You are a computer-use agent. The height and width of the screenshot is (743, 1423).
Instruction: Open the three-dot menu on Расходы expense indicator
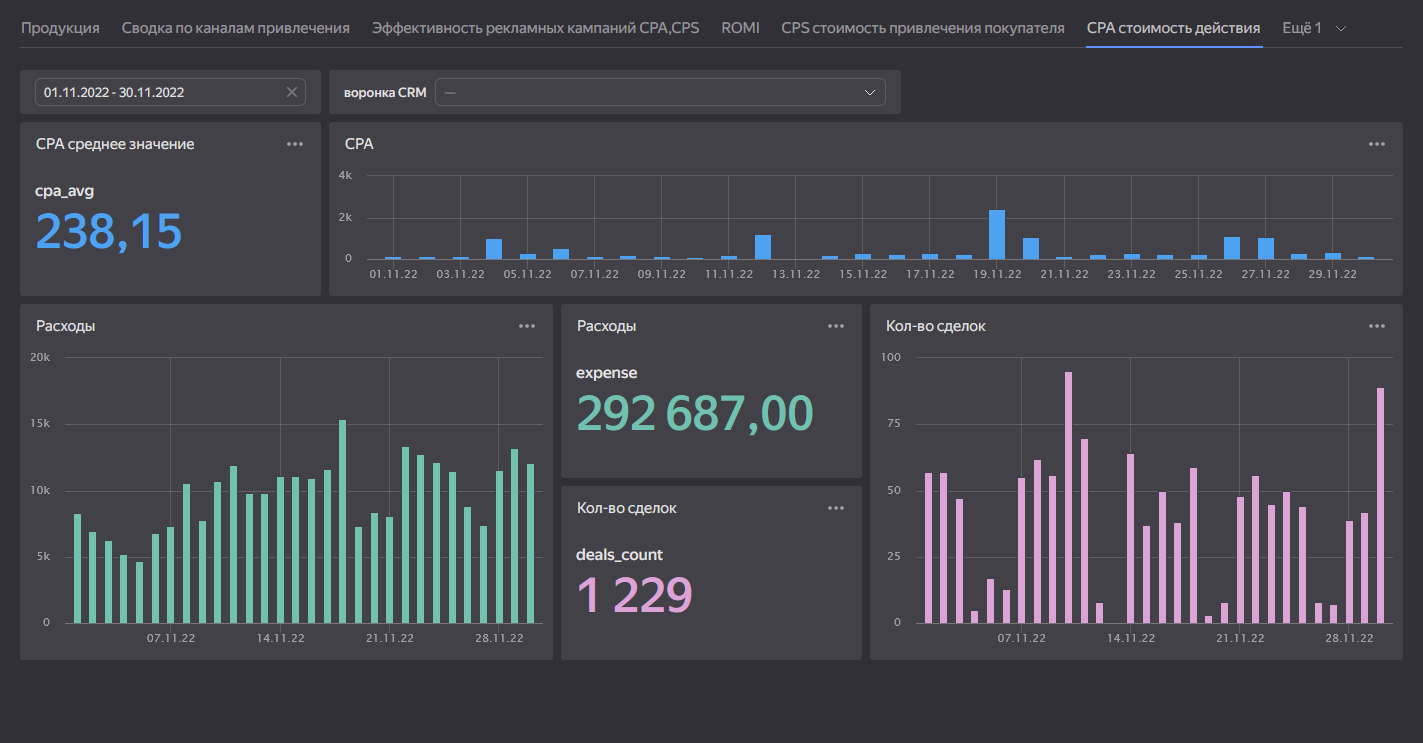pos(836,326)
